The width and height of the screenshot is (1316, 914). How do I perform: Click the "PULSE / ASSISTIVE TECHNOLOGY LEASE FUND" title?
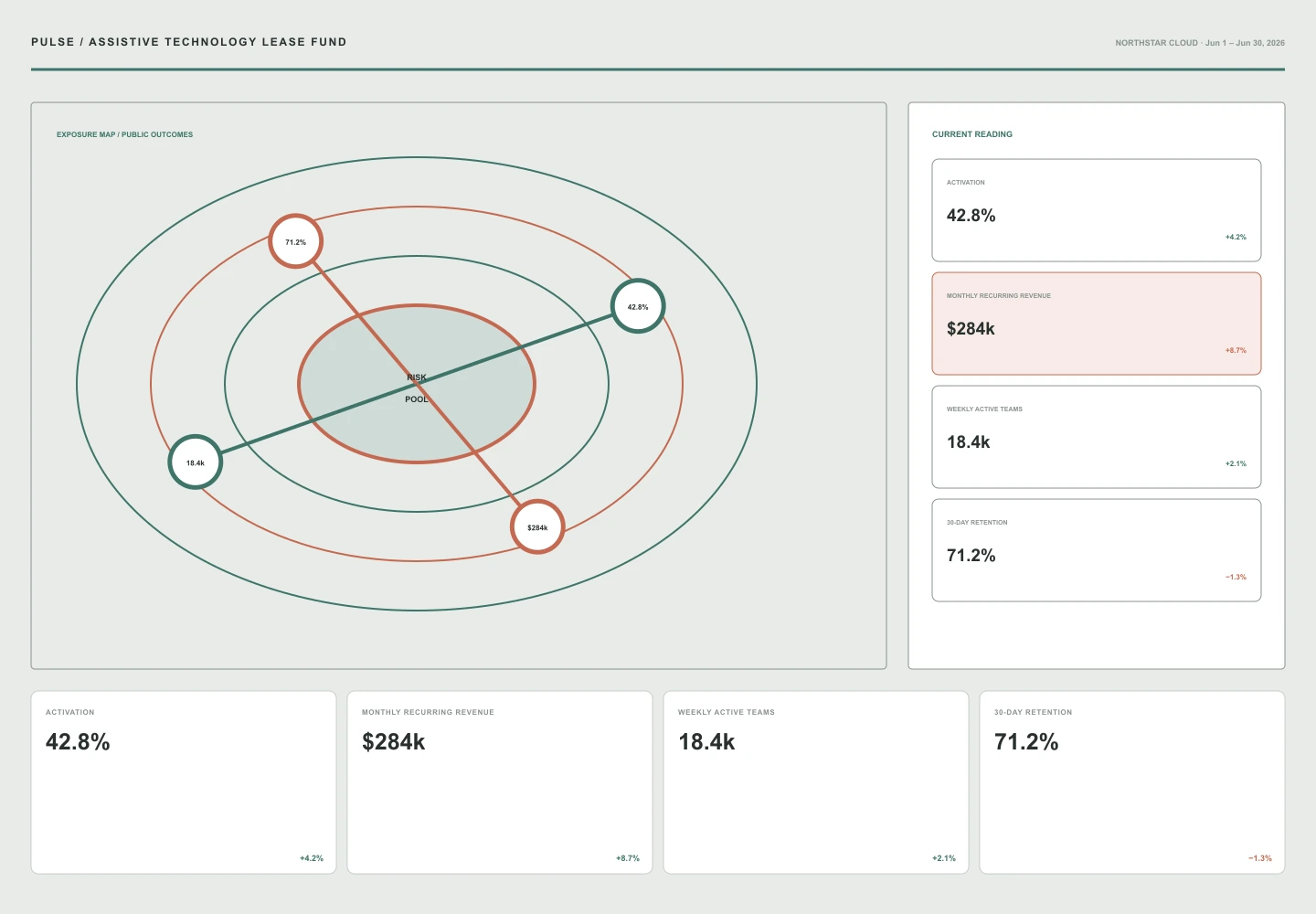(189, 42)
